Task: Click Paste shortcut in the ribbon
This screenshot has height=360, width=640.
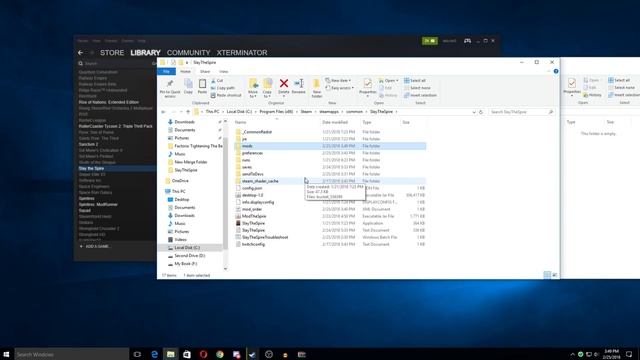Action: (x=226, y=95)
